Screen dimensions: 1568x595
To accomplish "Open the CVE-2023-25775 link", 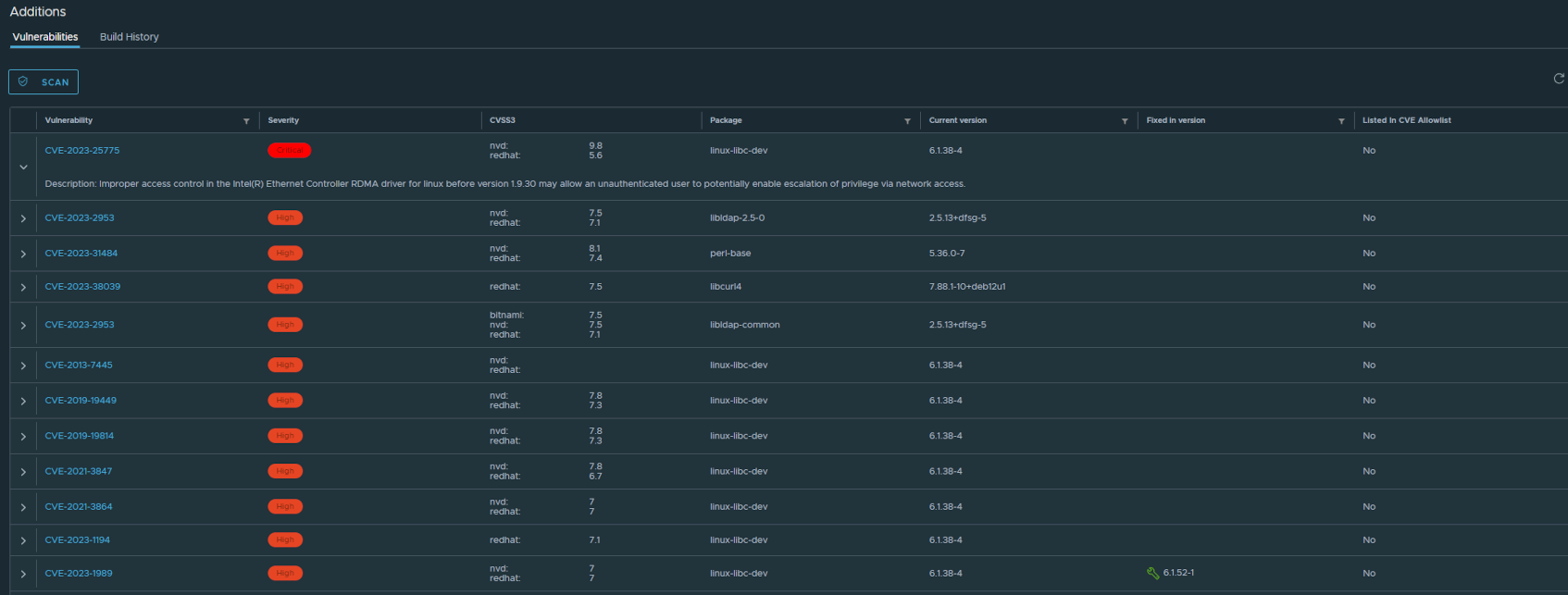I will [82, 150].
